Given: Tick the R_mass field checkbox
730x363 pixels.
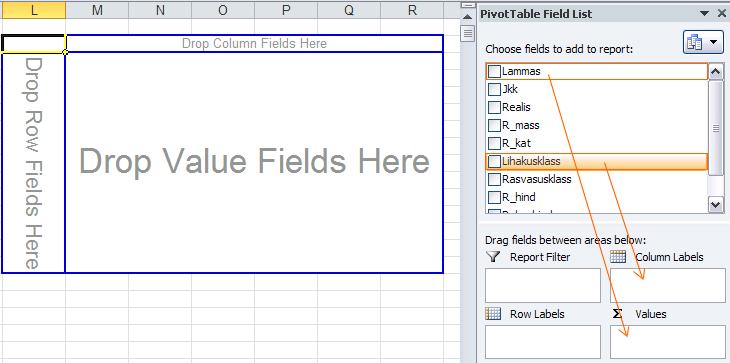Looking at the screenshot, I should (494, 126).
